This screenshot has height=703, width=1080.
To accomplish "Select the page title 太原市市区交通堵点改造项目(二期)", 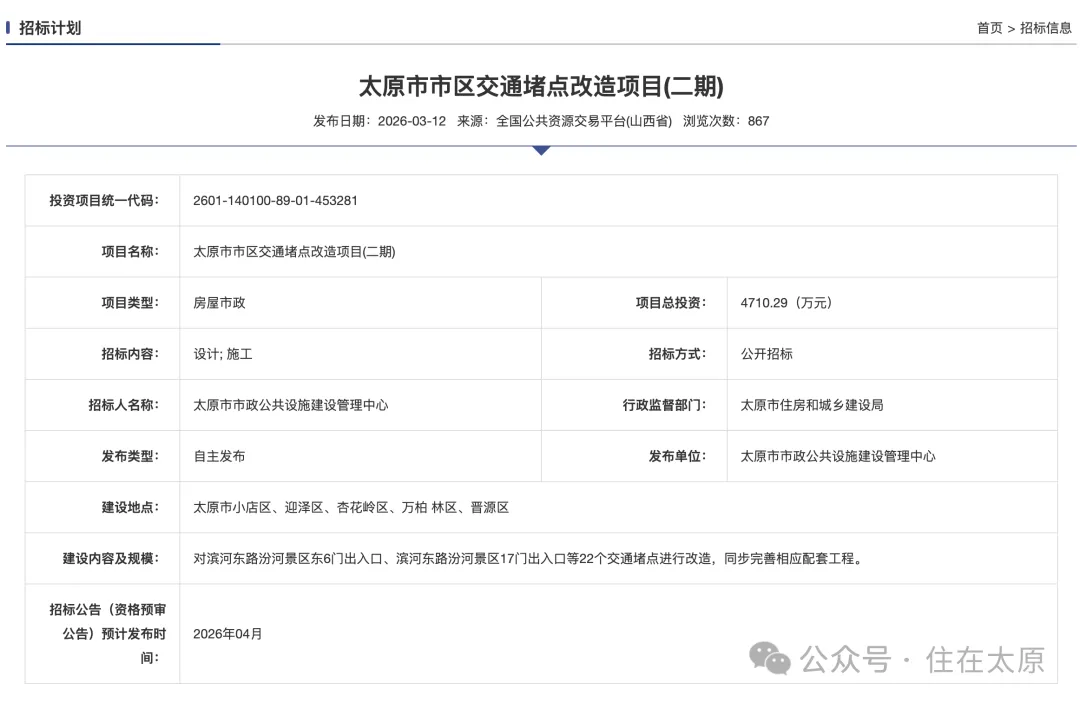I will pos(541,87).
